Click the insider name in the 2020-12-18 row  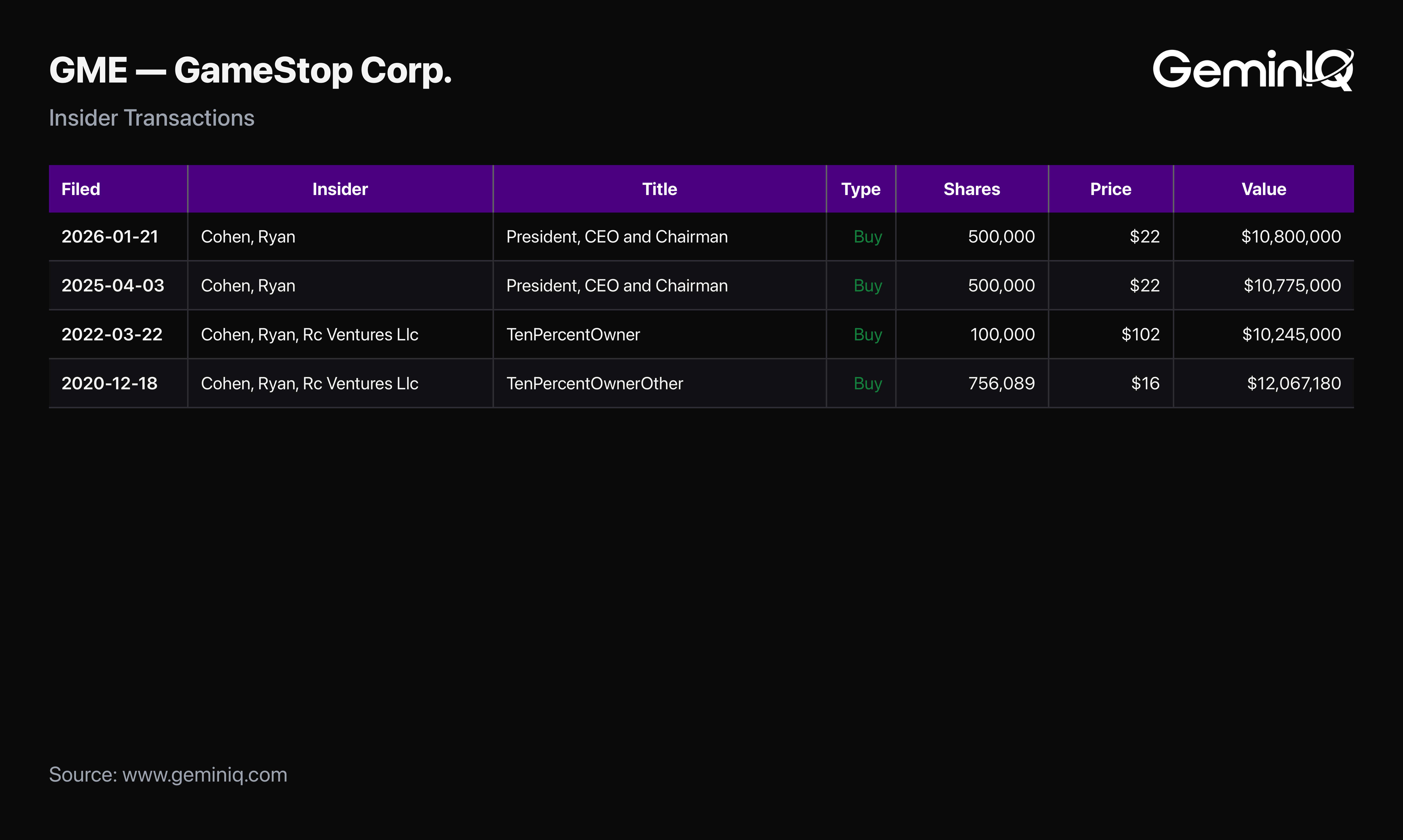310,384
